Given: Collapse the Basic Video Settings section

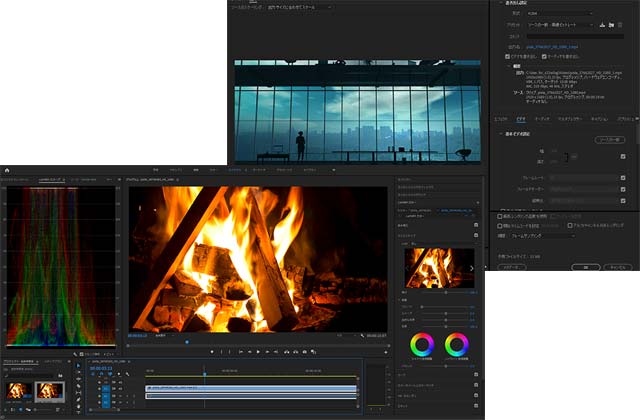Looking at the screenshot, I should pos(501,134).
